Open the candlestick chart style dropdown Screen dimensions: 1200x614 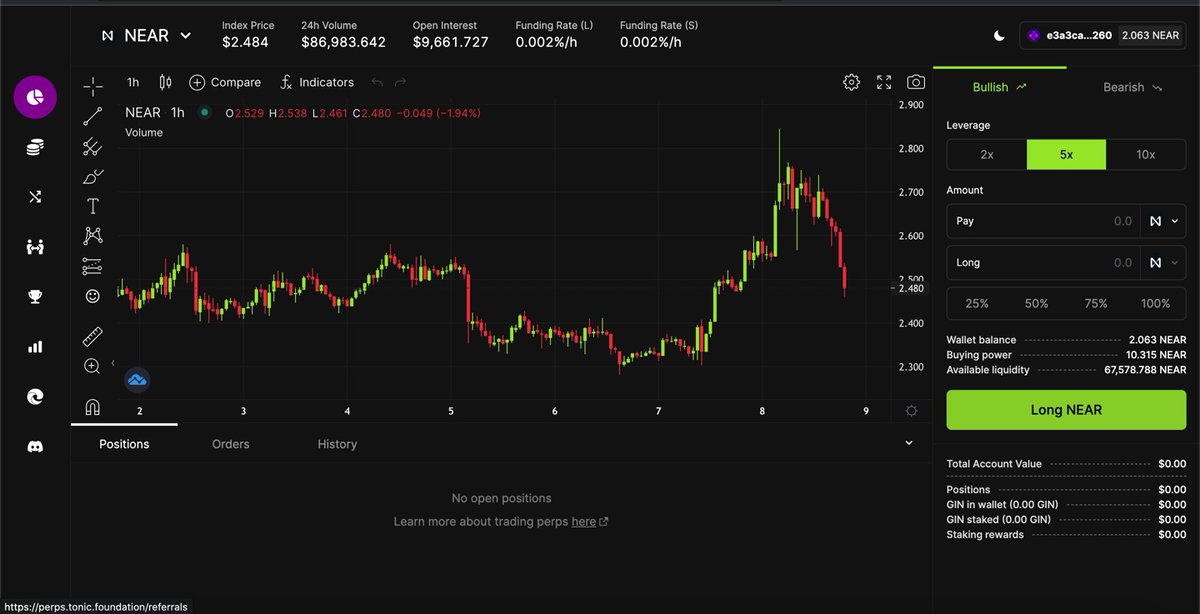tap(166, 82)
